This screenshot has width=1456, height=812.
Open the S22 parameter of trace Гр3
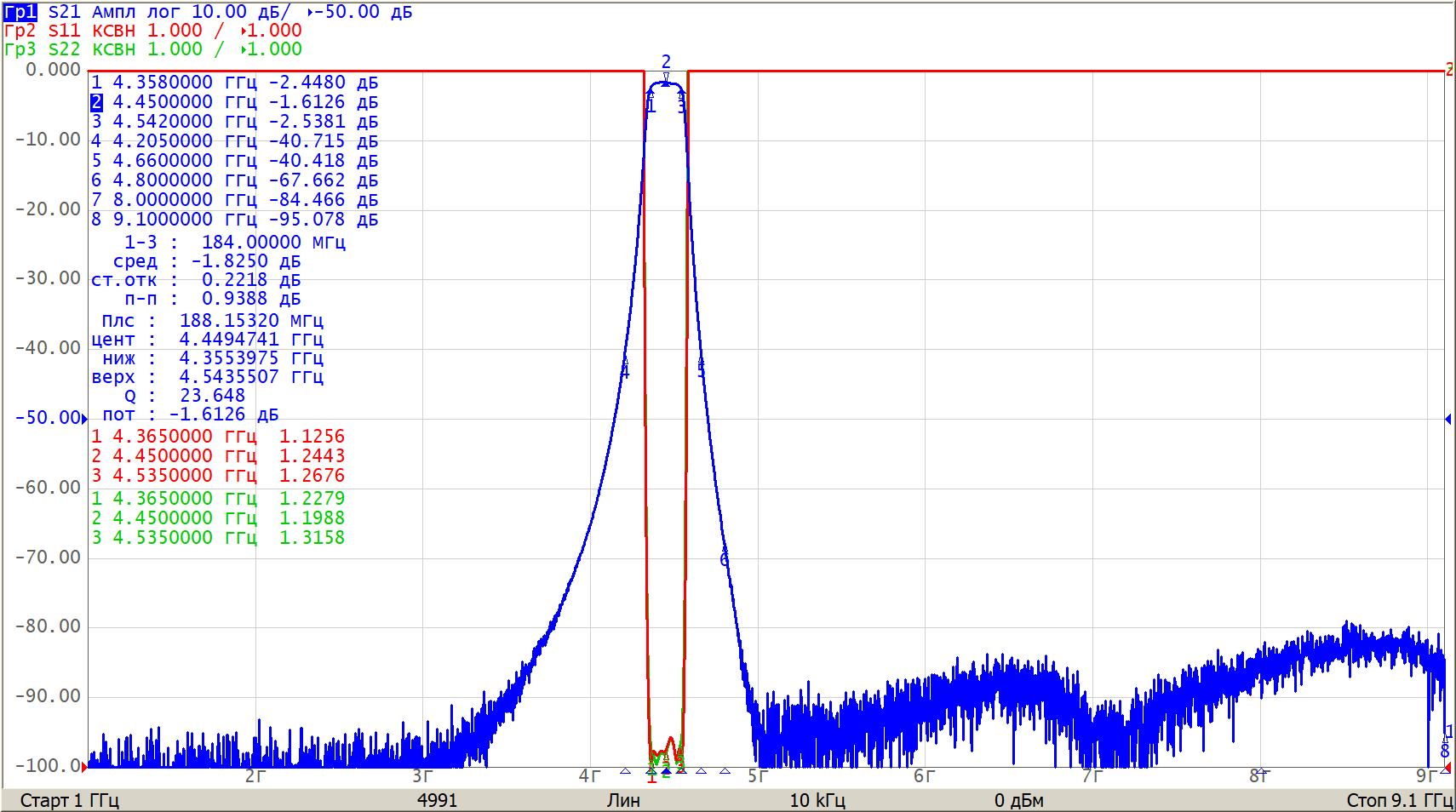65,49
